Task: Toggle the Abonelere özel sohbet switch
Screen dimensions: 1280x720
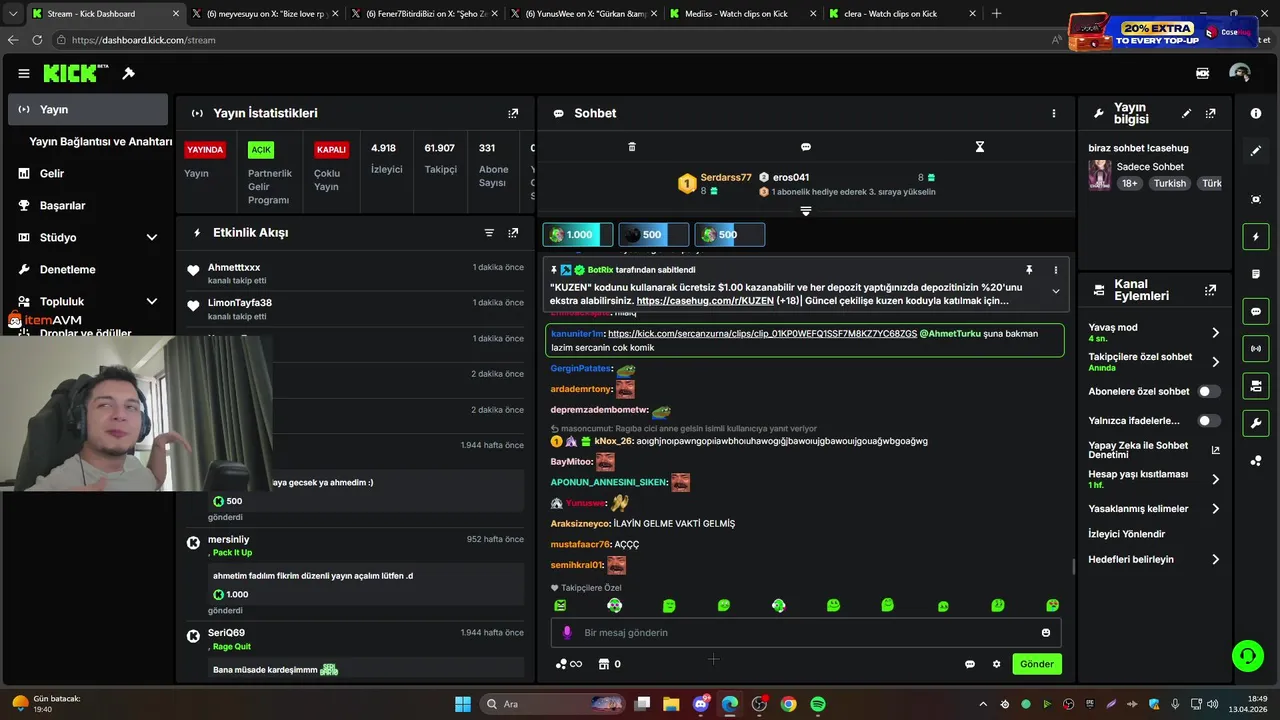Action: (x=1209, y=392)
